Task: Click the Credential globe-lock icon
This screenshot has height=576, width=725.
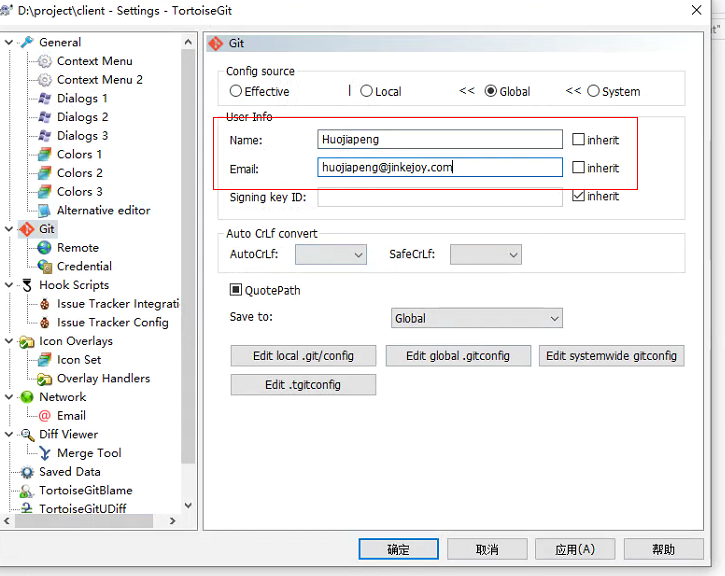Action: point(44,266)
